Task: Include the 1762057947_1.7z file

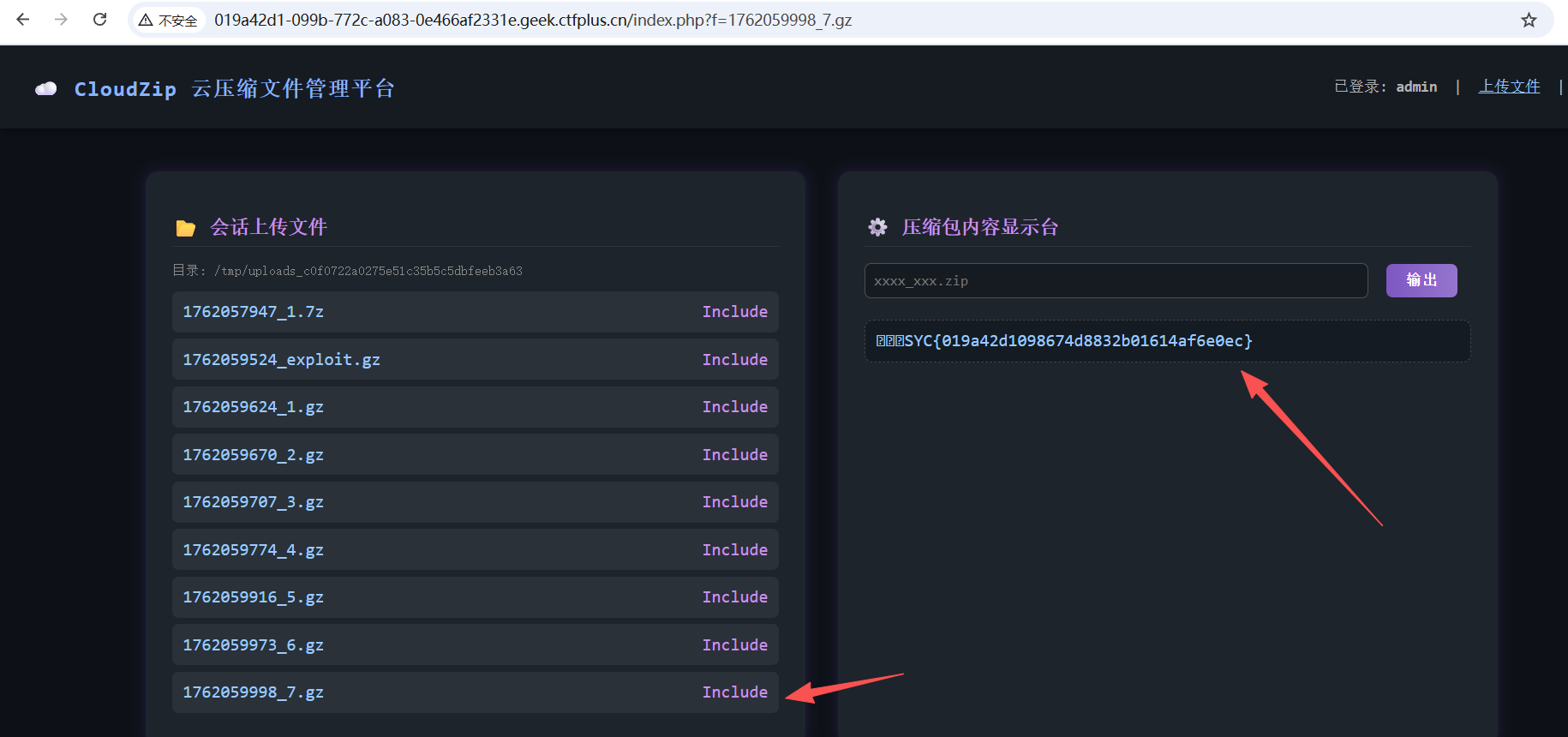Action: (734, 312)
